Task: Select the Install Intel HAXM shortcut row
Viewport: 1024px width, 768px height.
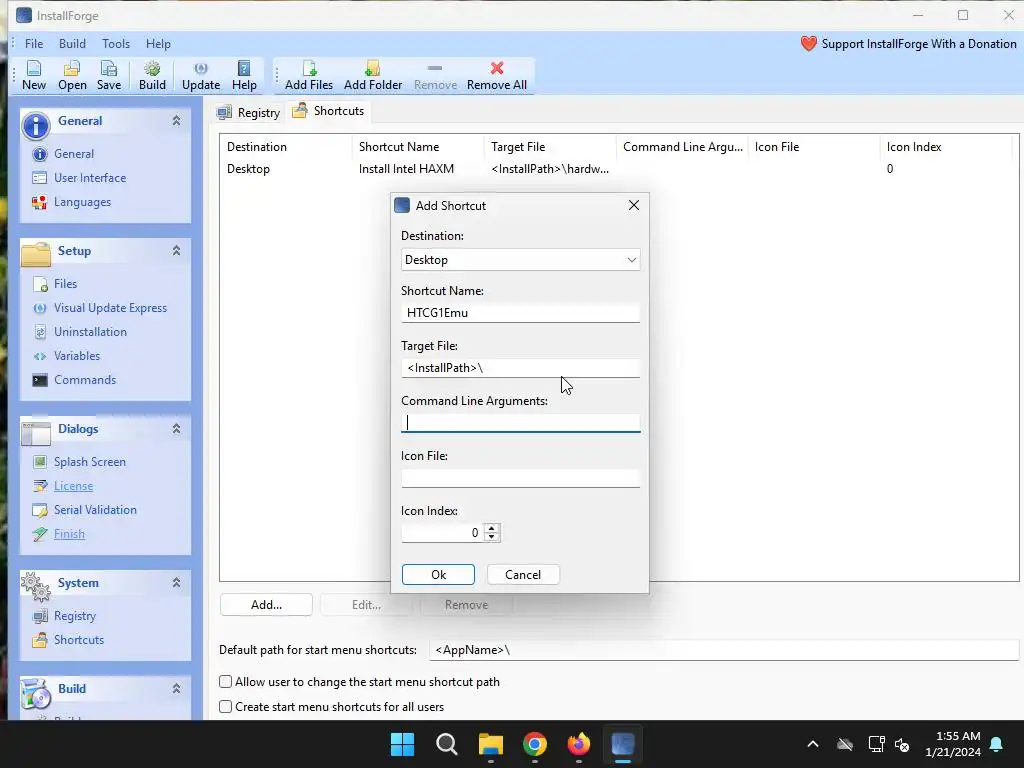Action: tap(618, 168)
